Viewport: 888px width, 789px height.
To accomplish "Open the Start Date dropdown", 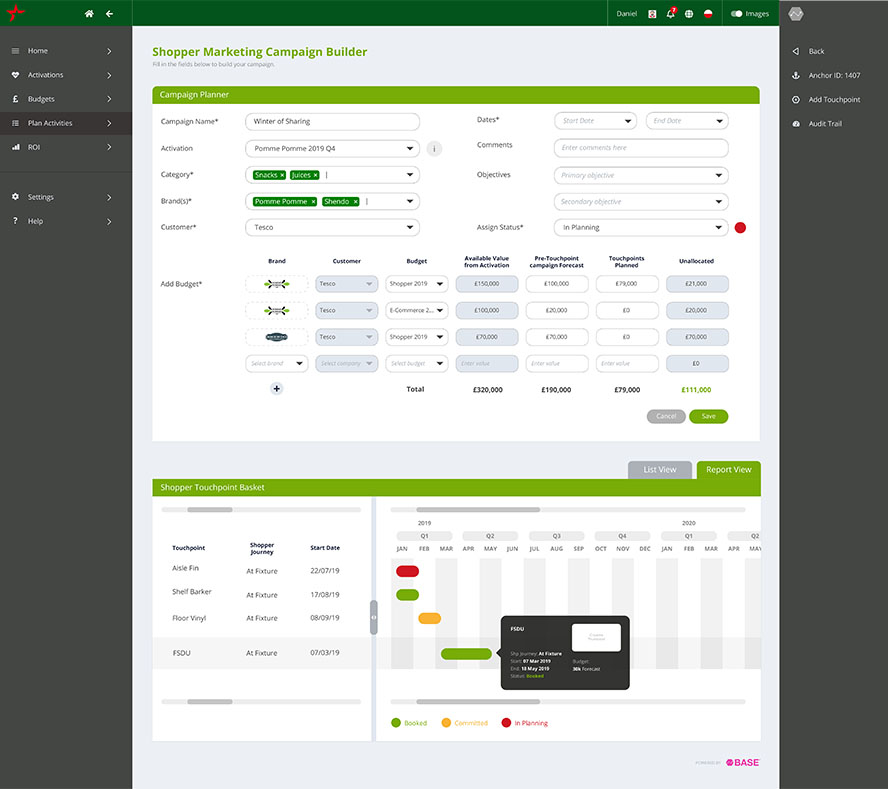I will pos(596,121).
